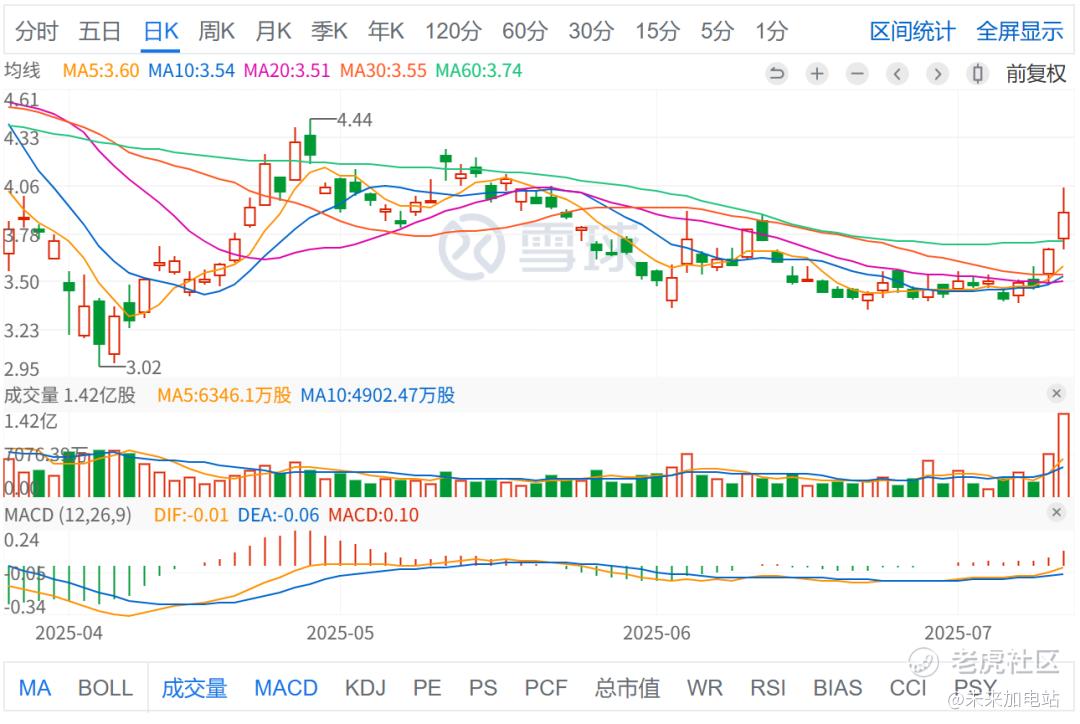
Task: Move the chart right with the right chevron icon
Action: (937, 74)
